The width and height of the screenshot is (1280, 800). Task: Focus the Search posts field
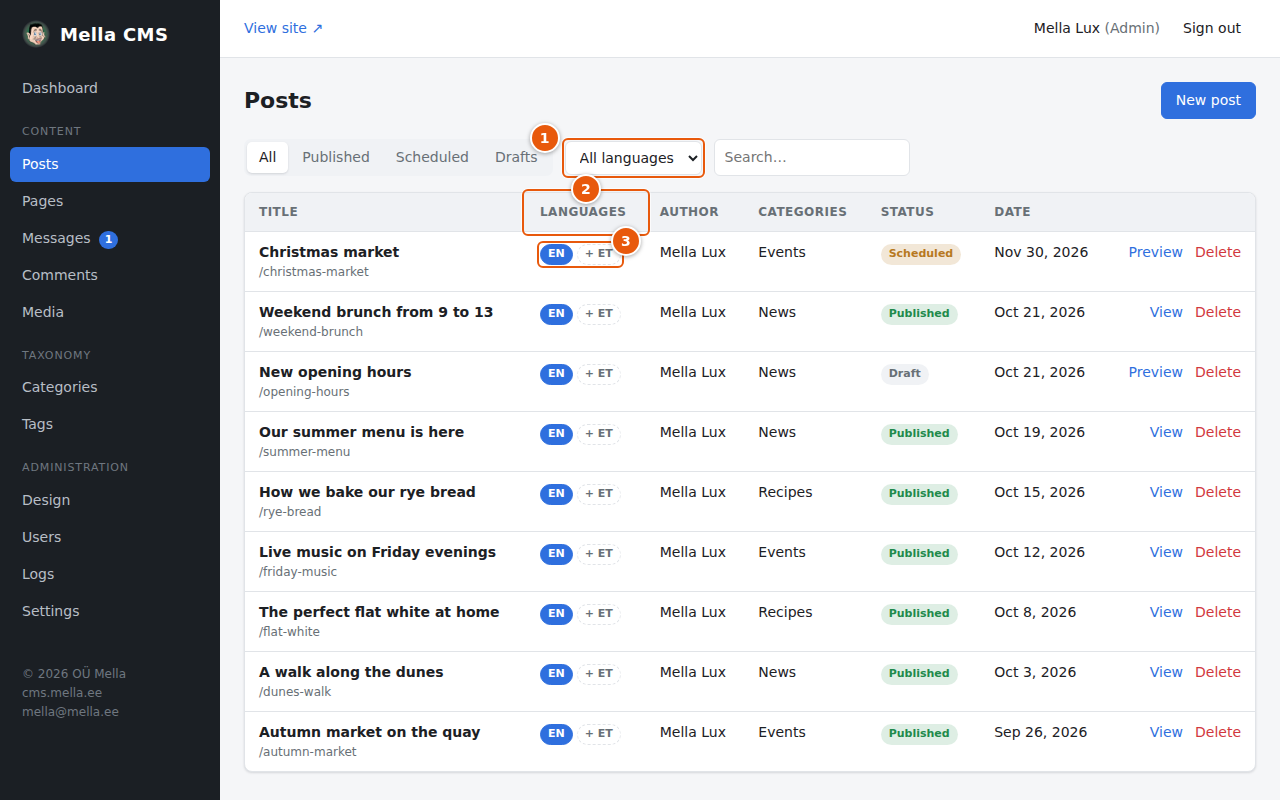click(x=812, y=157)
